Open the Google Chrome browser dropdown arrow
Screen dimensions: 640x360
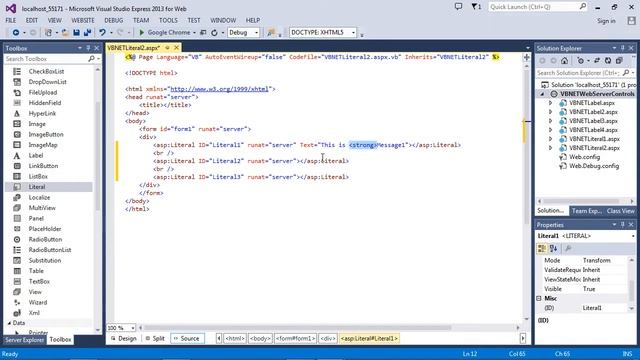coord(194,33)
